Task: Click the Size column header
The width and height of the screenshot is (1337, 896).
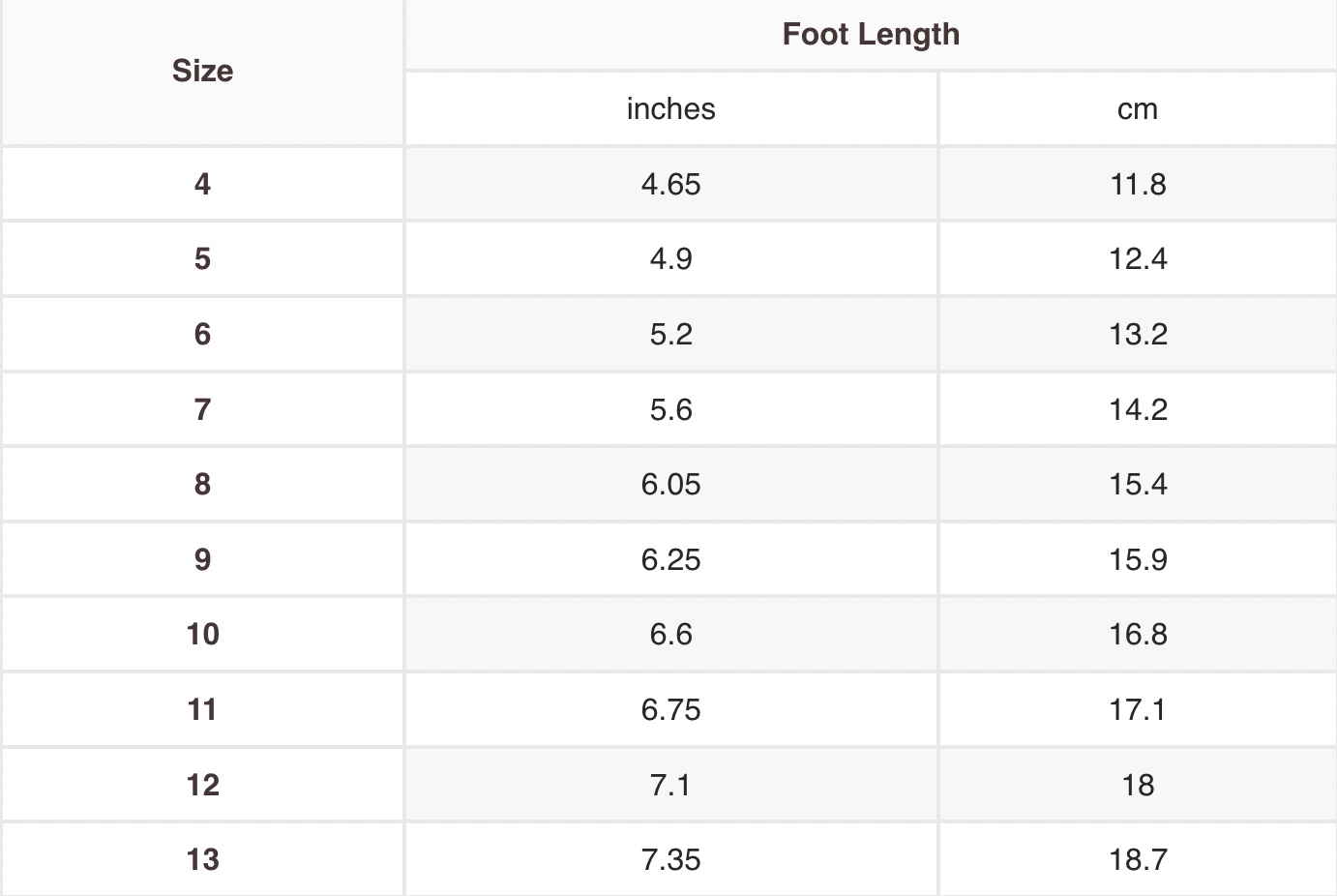Action: [202, 72]
